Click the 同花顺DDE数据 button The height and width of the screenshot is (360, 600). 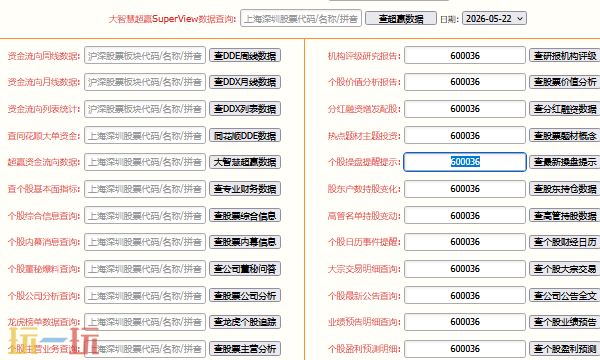coord(245,136)
